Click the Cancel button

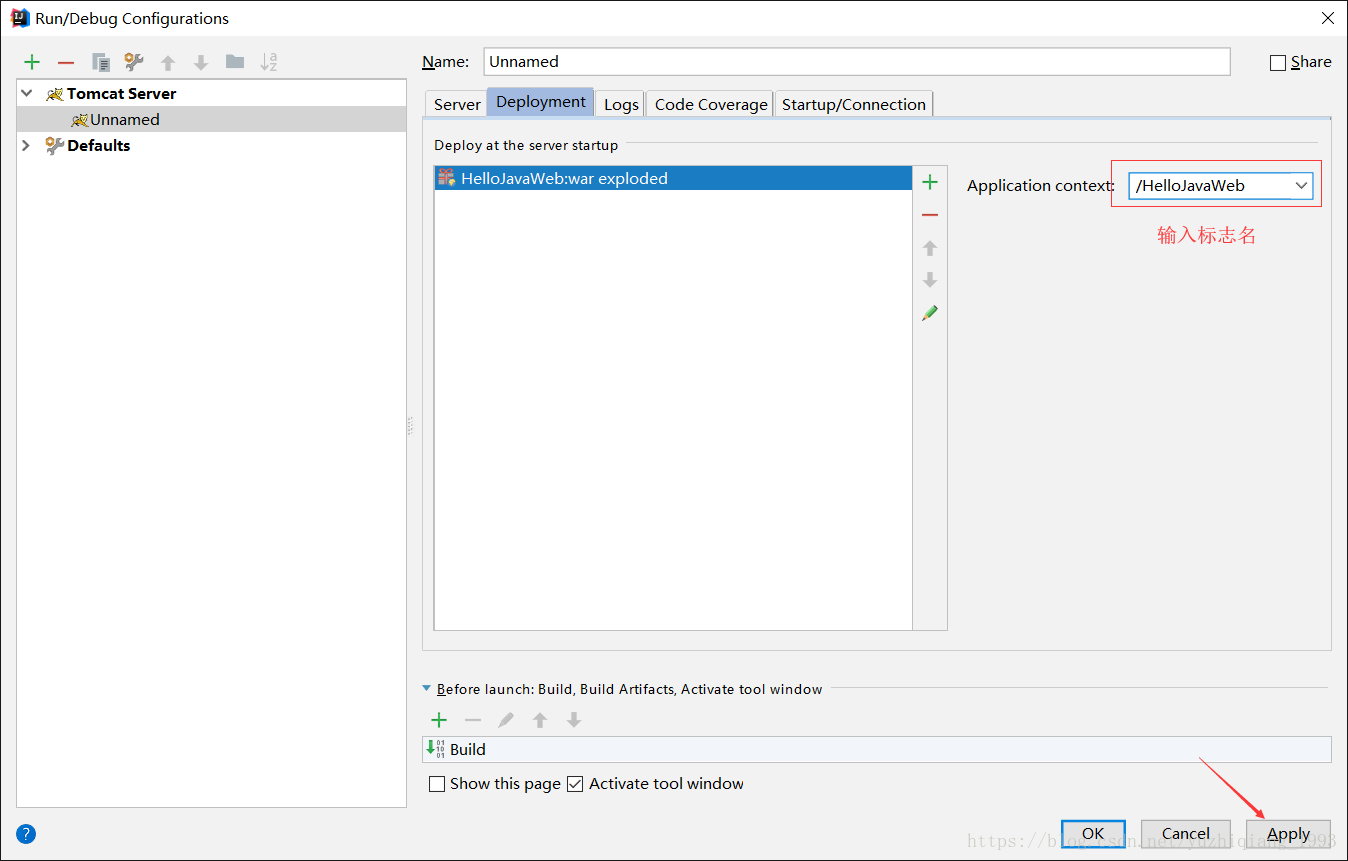1186,834
